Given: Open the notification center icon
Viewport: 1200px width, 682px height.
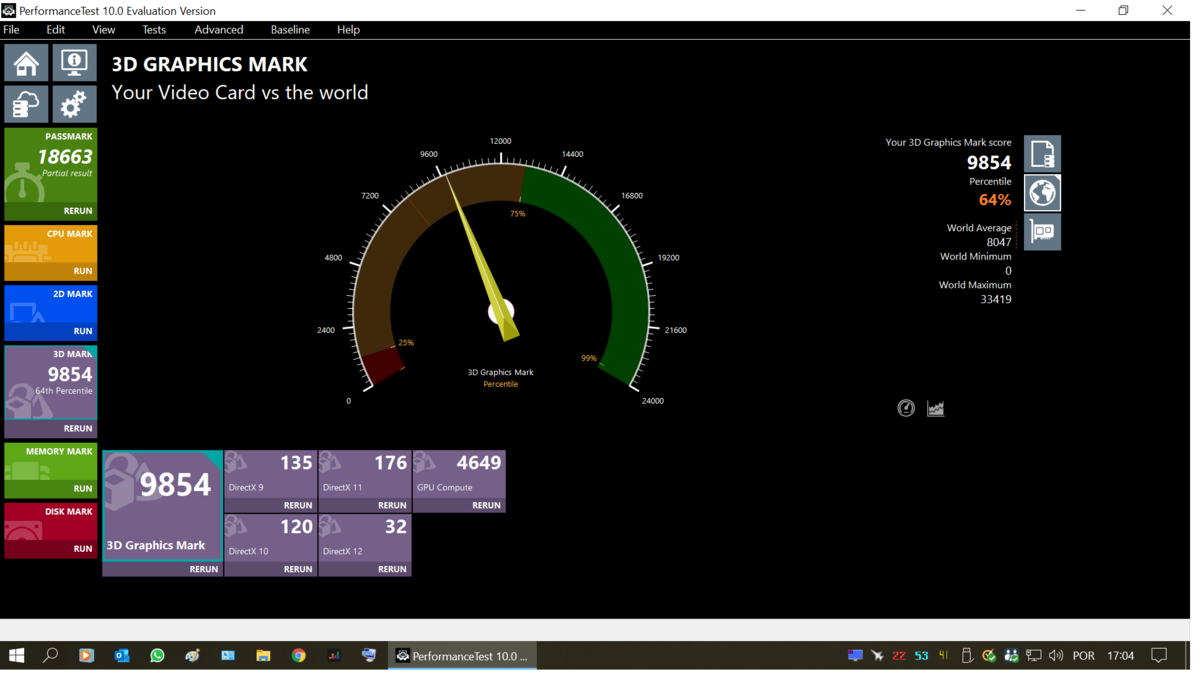Looking at the screenshot, I should pyautogui.click(x=1159, y=656).
